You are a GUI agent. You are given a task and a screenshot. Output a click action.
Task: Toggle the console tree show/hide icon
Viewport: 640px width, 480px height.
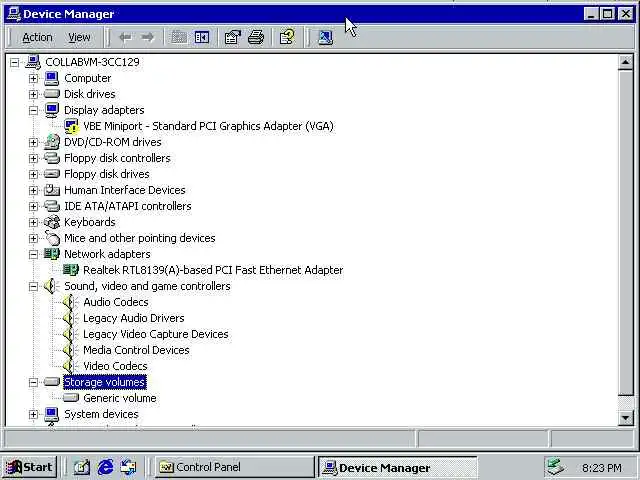(202, 38)
